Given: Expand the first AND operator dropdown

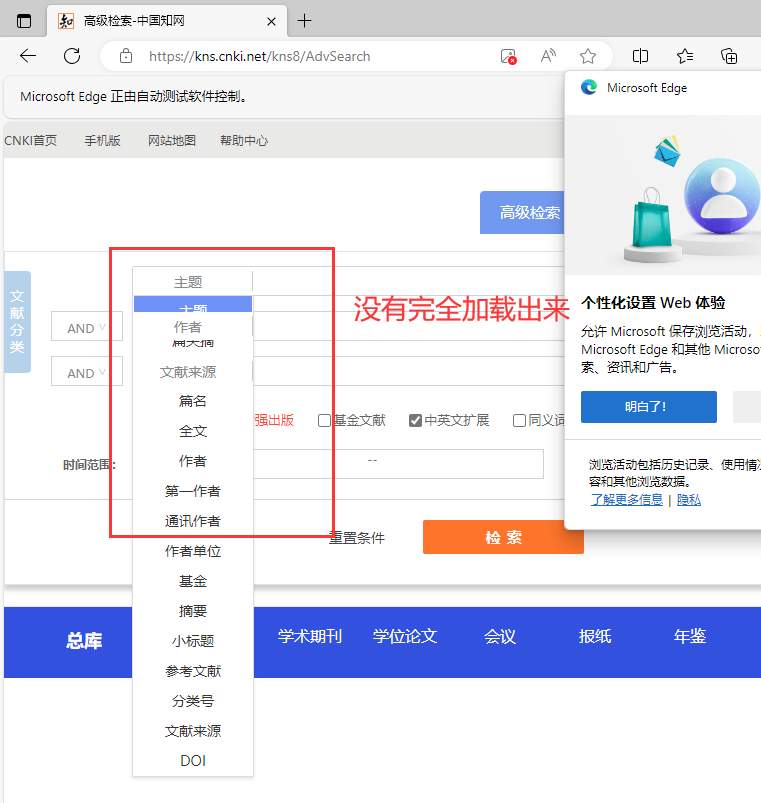Looking at the screenshot, I should coord(86,328).
